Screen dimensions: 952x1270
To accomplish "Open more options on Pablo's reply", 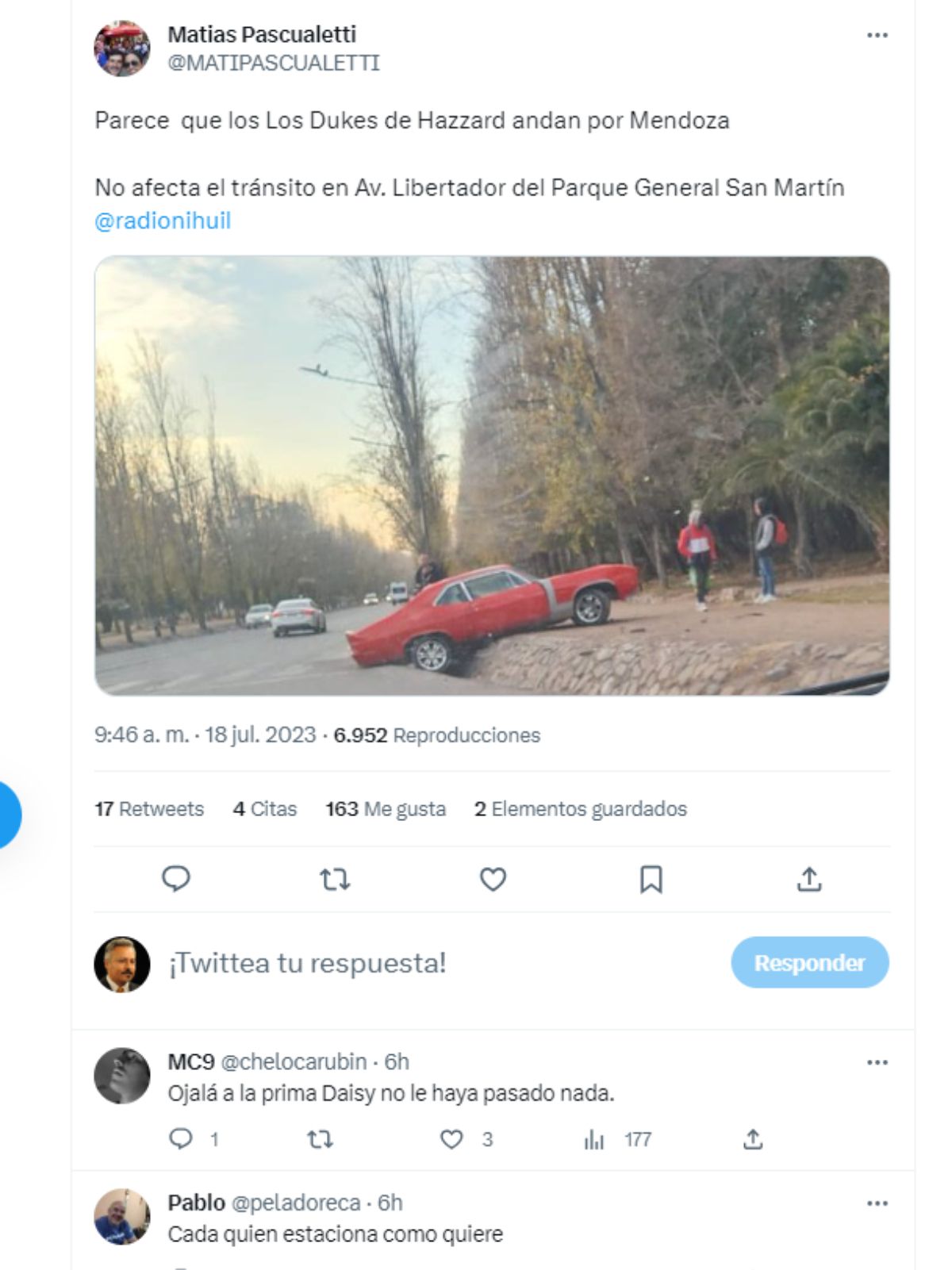I will (x=877, y=1203).
